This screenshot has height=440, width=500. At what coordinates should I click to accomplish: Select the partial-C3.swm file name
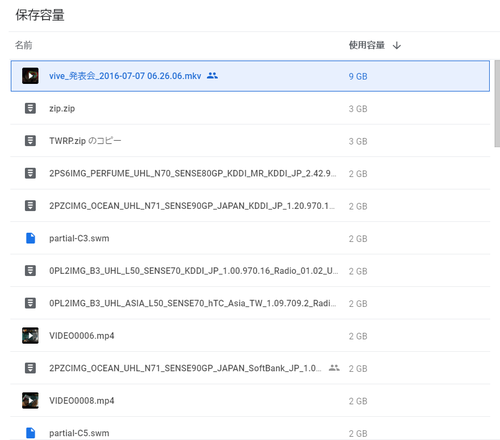pos(79,238)
